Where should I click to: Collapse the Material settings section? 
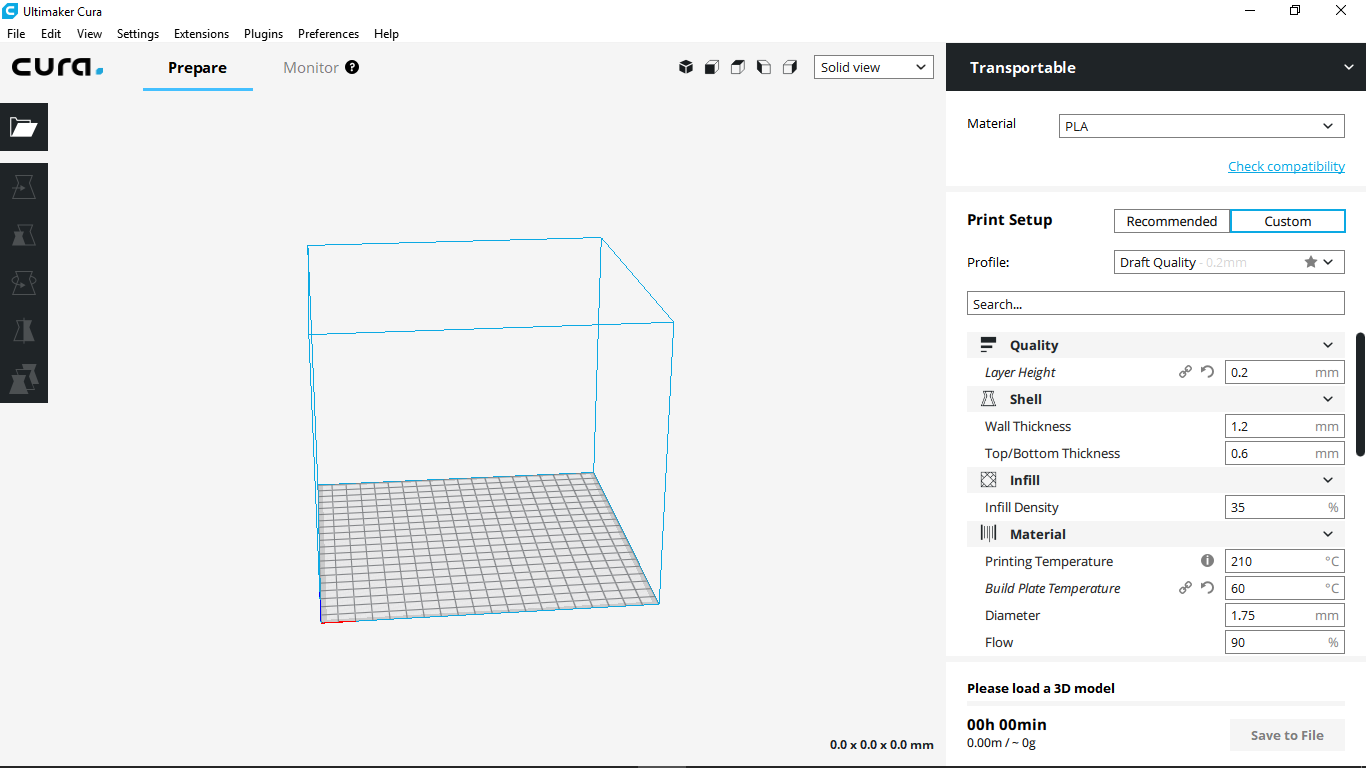tap(1328, 534)
